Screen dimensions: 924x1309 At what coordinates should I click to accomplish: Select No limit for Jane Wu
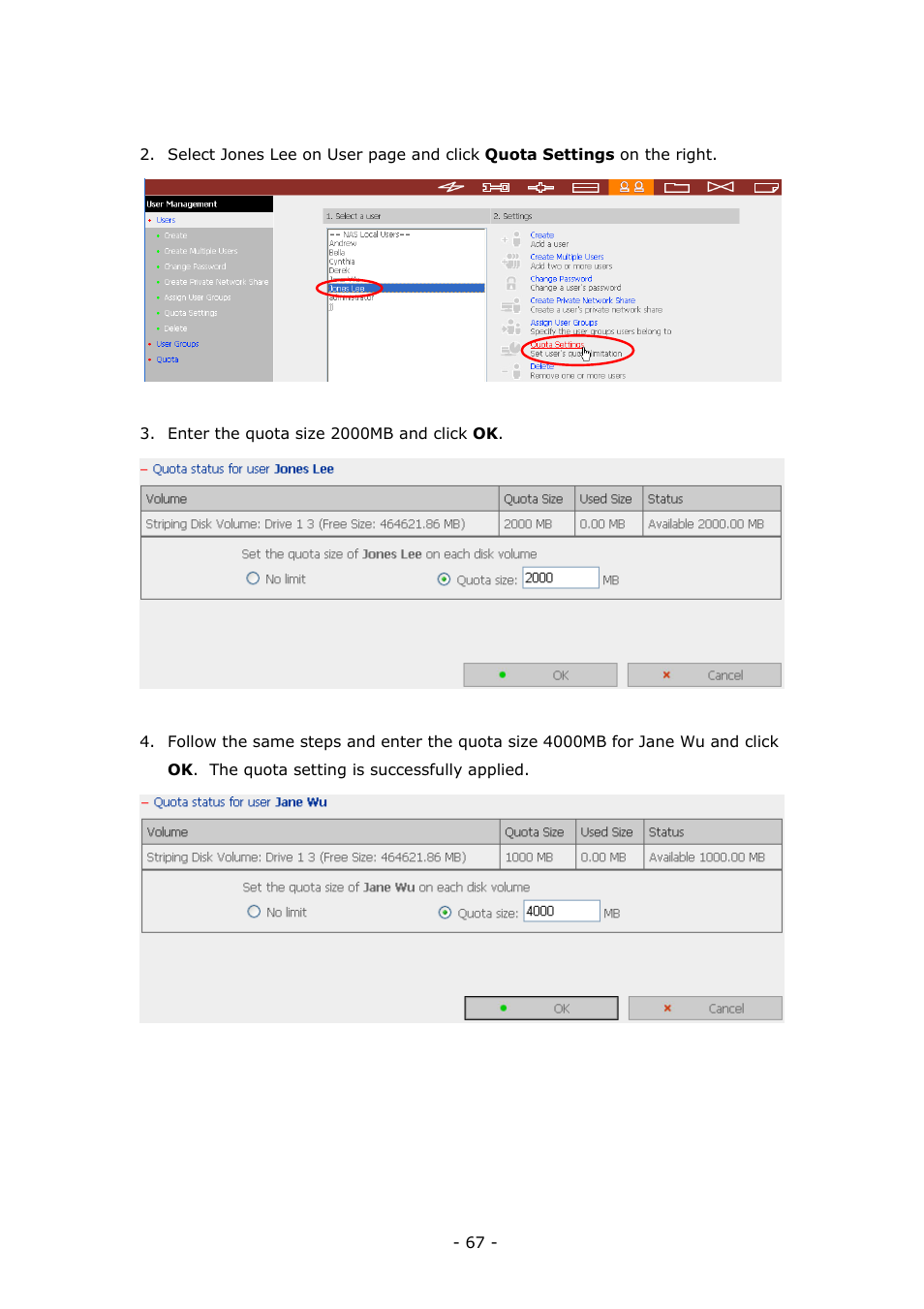[x=254, y=912]
